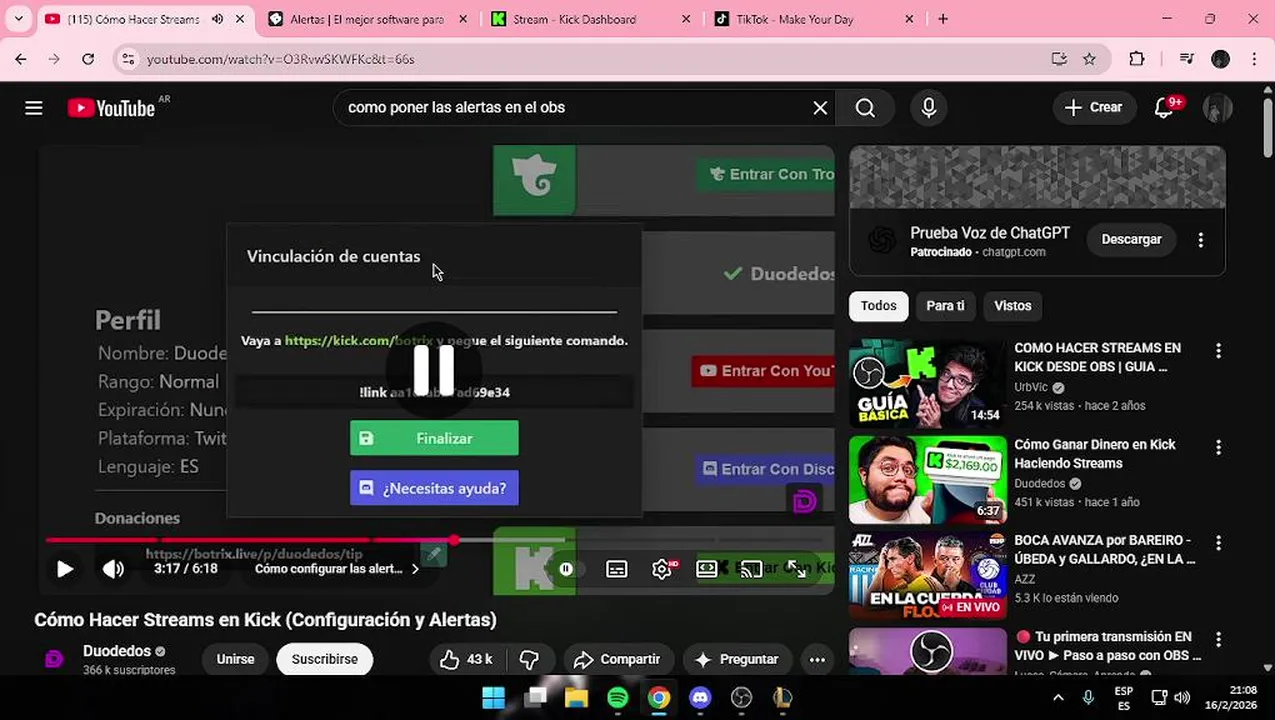The height and width of the screenshot is (720, 1275).
Task: Open more actions ellipsis under the video
Action: point(817,659)
